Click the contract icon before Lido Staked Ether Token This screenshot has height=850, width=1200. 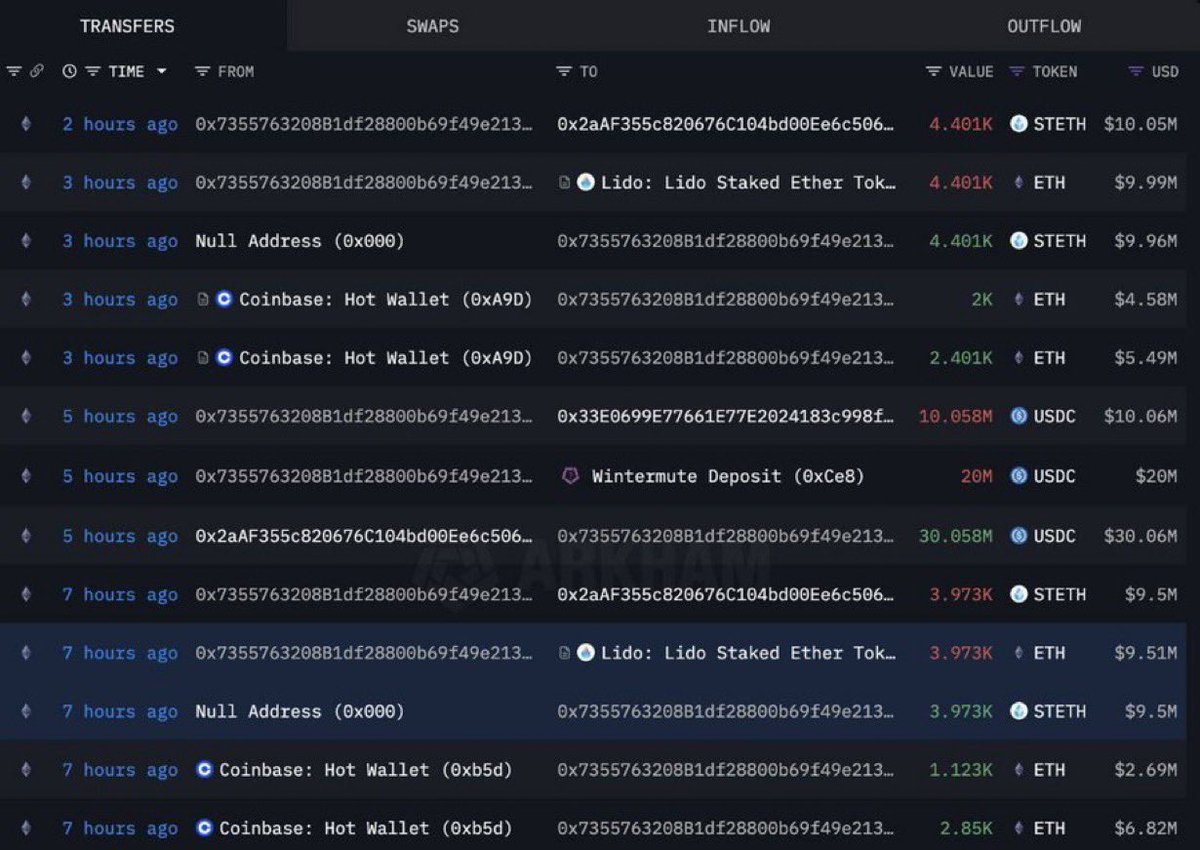click(566, 182)
